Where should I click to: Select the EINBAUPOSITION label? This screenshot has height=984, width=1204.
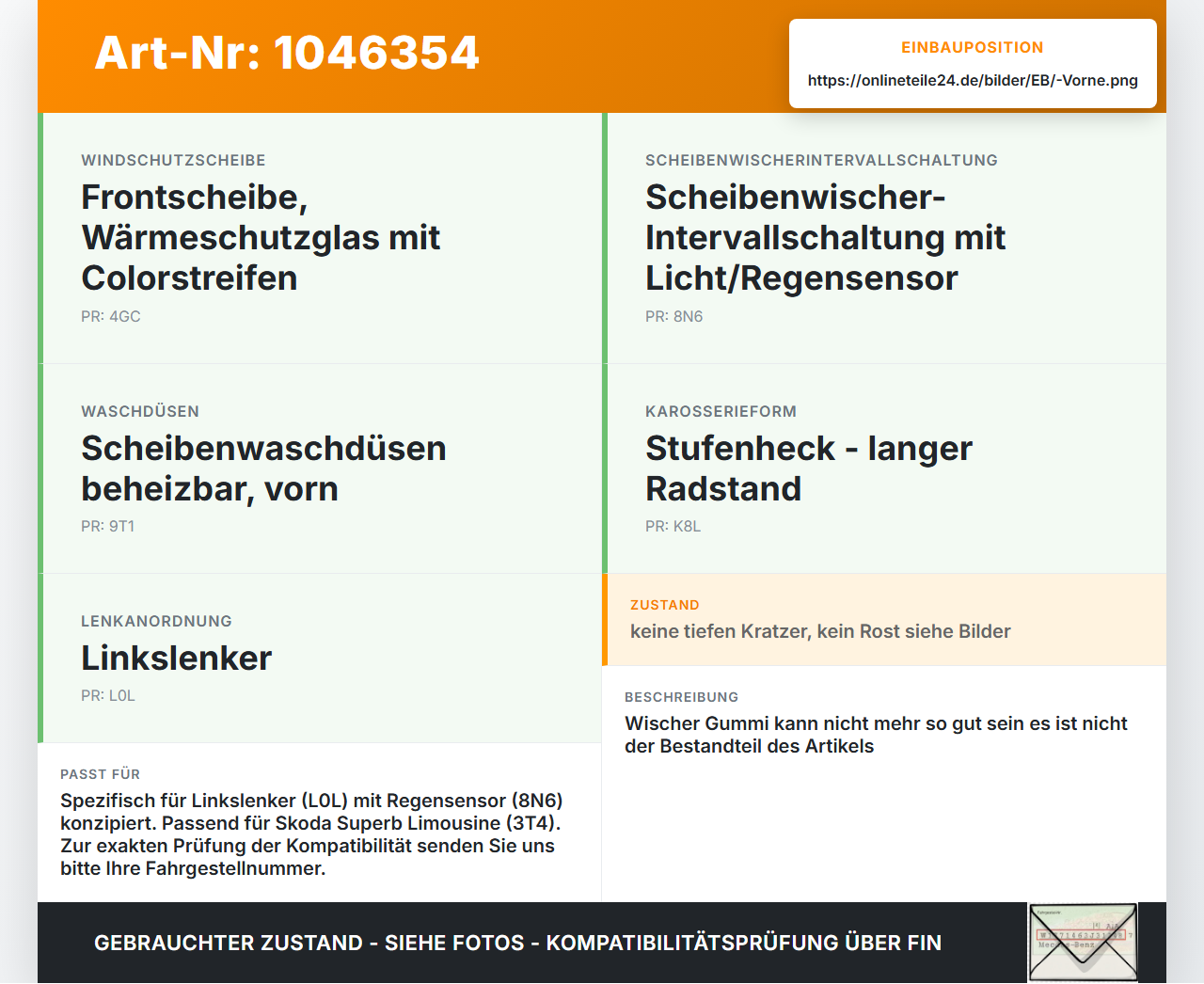click(x=973, y=48)
